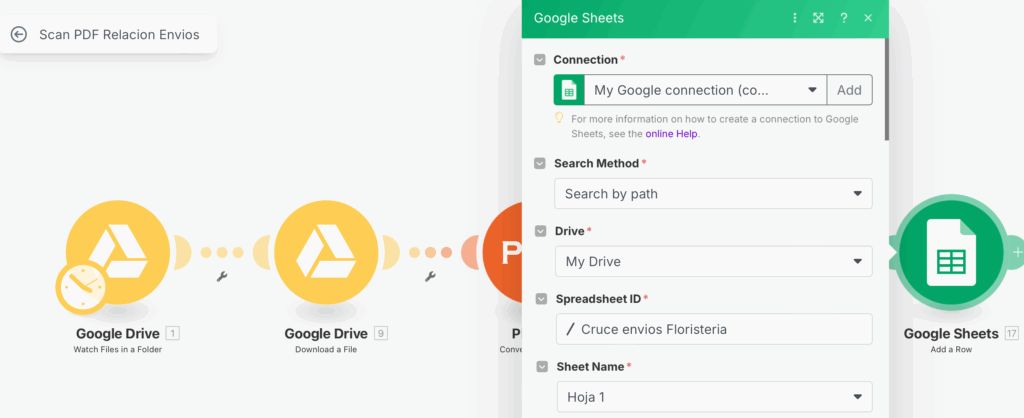The height and width of the screenshot is (418, 1024).
Task: Toggle the Drive field checkbox
Action: click(x=540, y=231)
